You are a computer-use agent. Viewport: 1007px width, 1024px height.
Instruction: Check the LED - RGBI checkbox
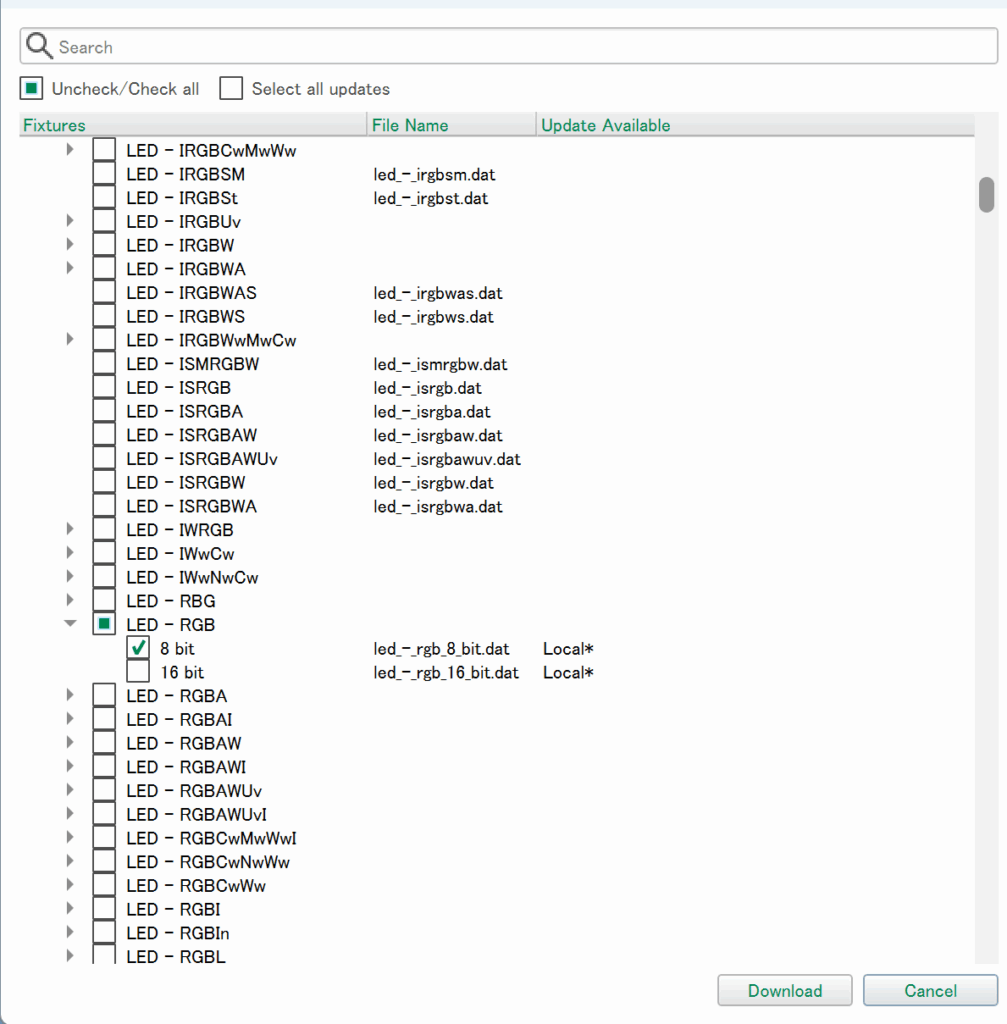(104, 909)
